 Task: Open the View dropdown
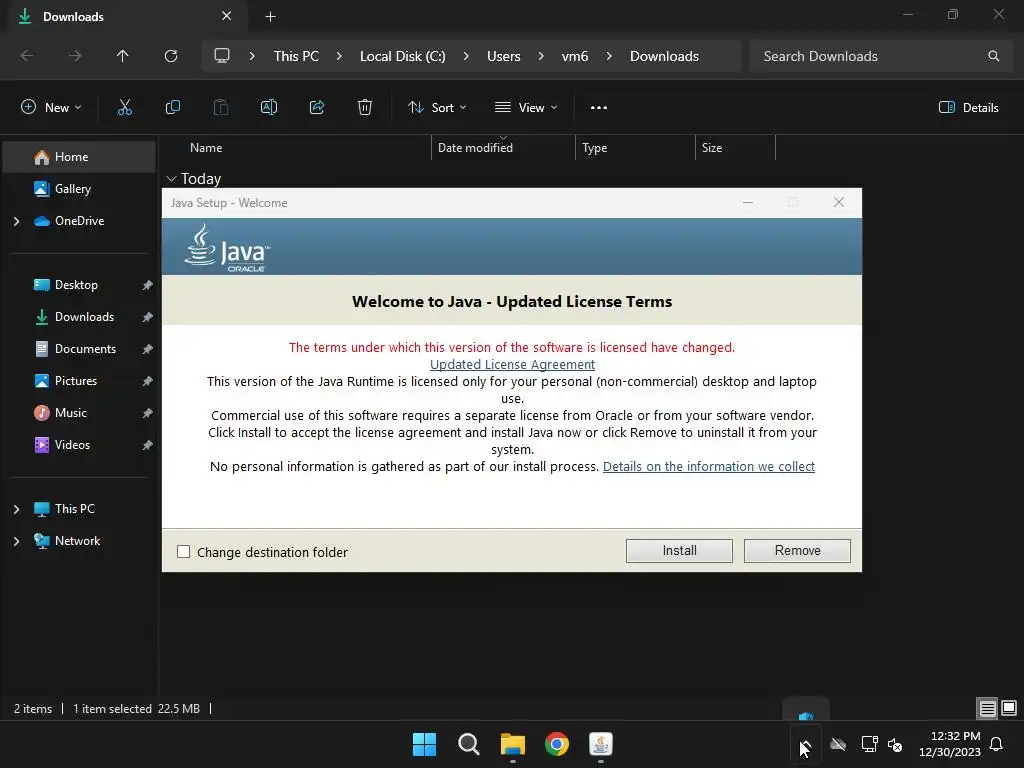pos(526,108)
